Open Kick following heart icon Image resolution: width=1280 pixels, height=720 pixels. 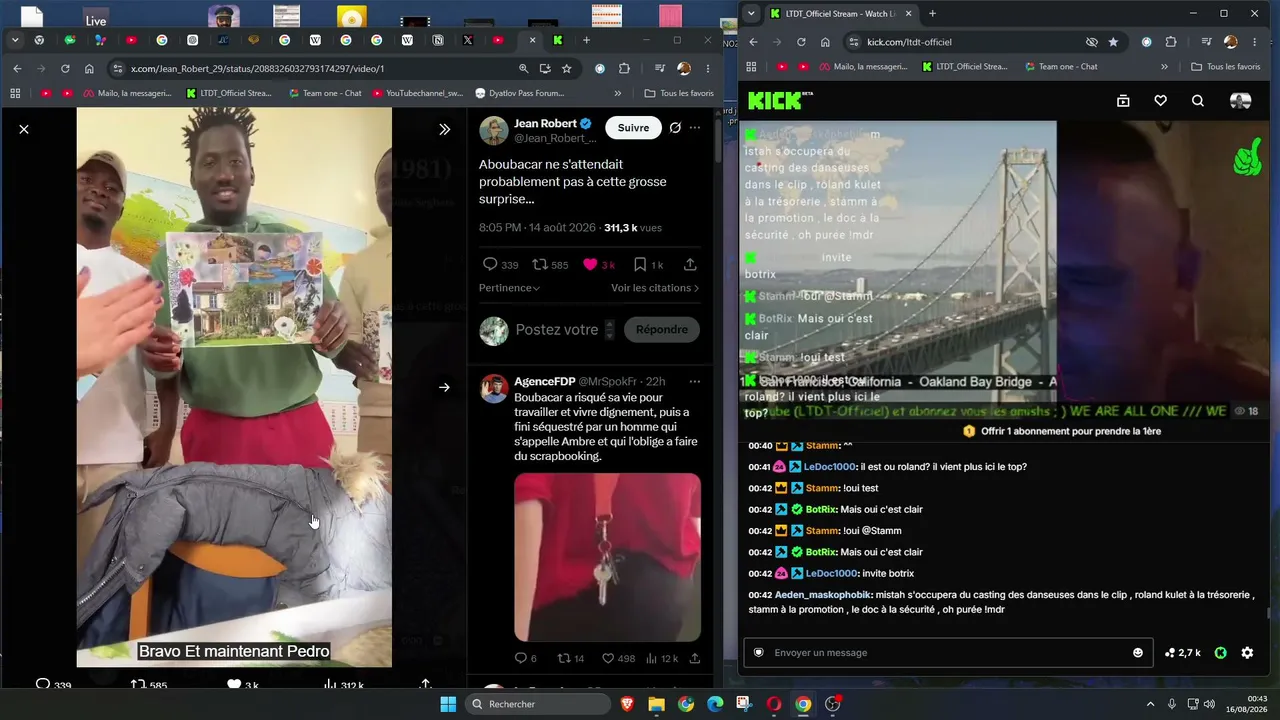pyautogui.click(x=1160, y=100)
